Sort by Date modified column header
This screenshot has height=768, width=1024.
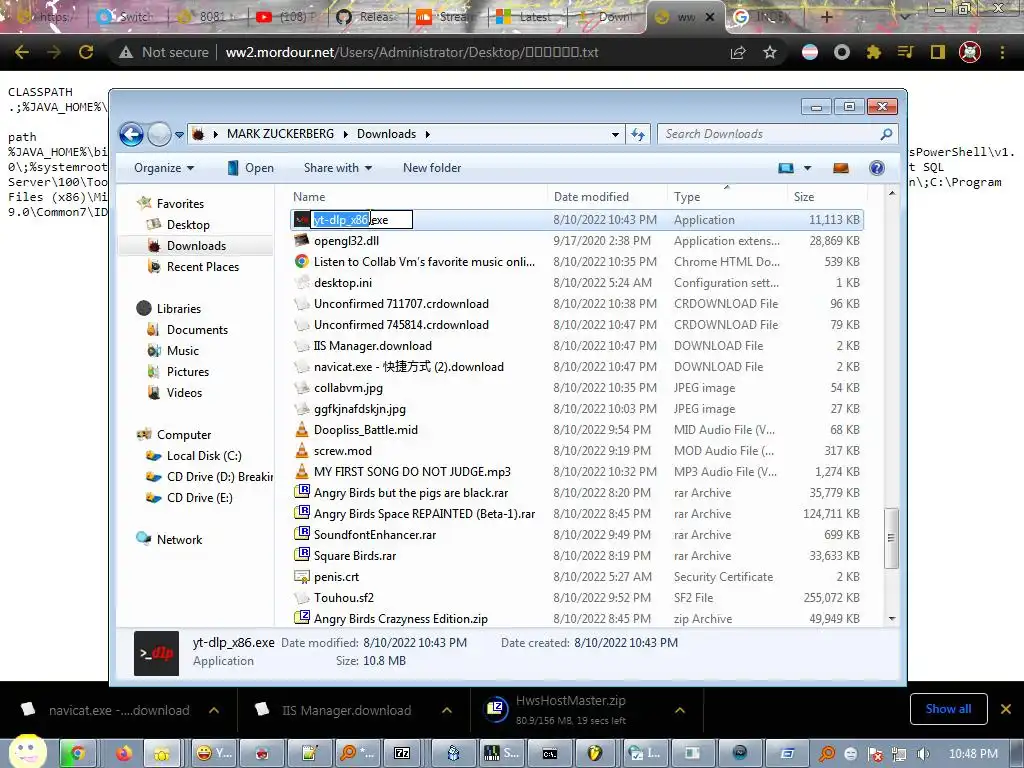click(591, 197)
